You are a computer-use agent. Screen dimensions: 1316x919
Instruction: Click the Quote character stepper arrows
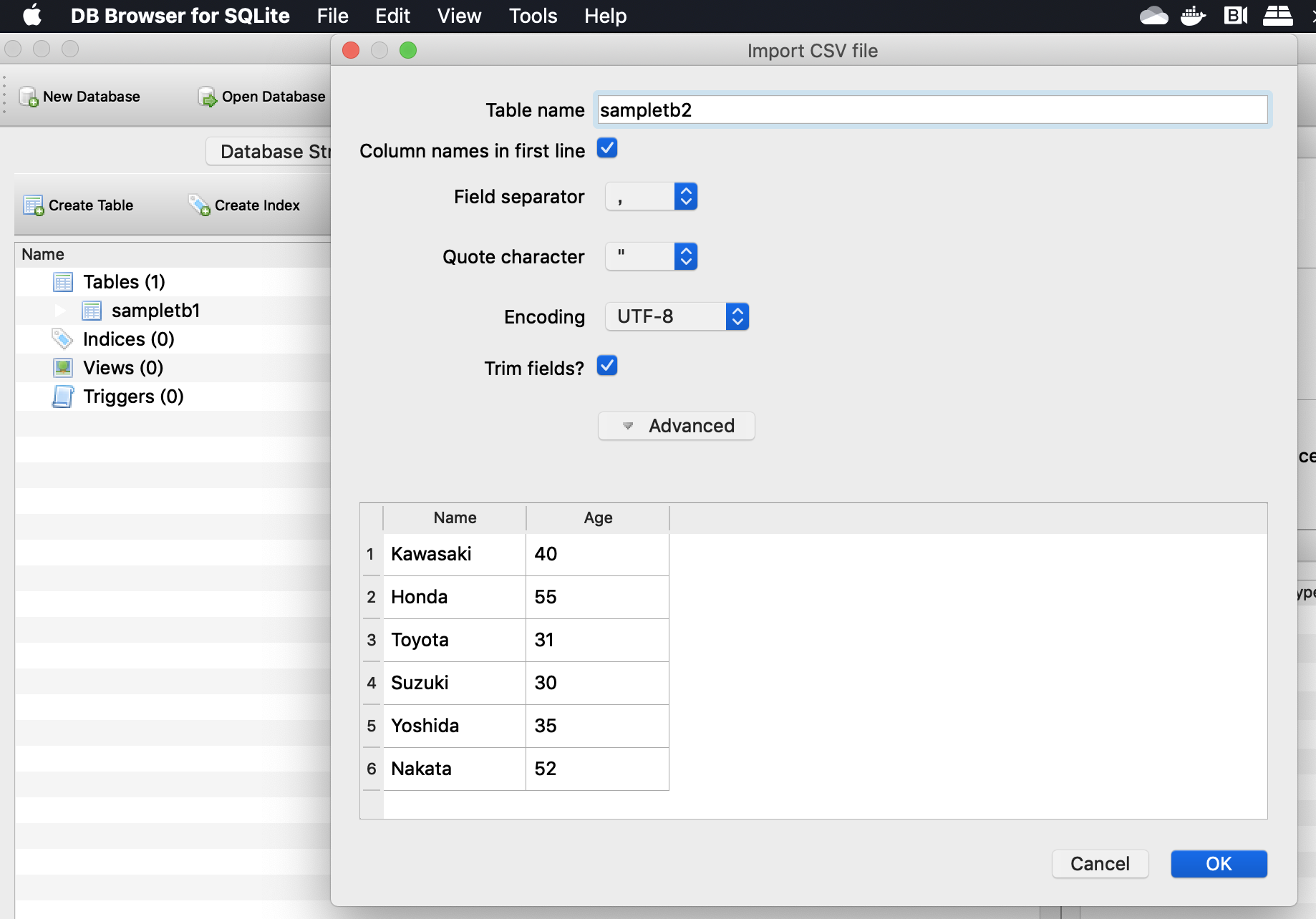(x=685, y=256)
